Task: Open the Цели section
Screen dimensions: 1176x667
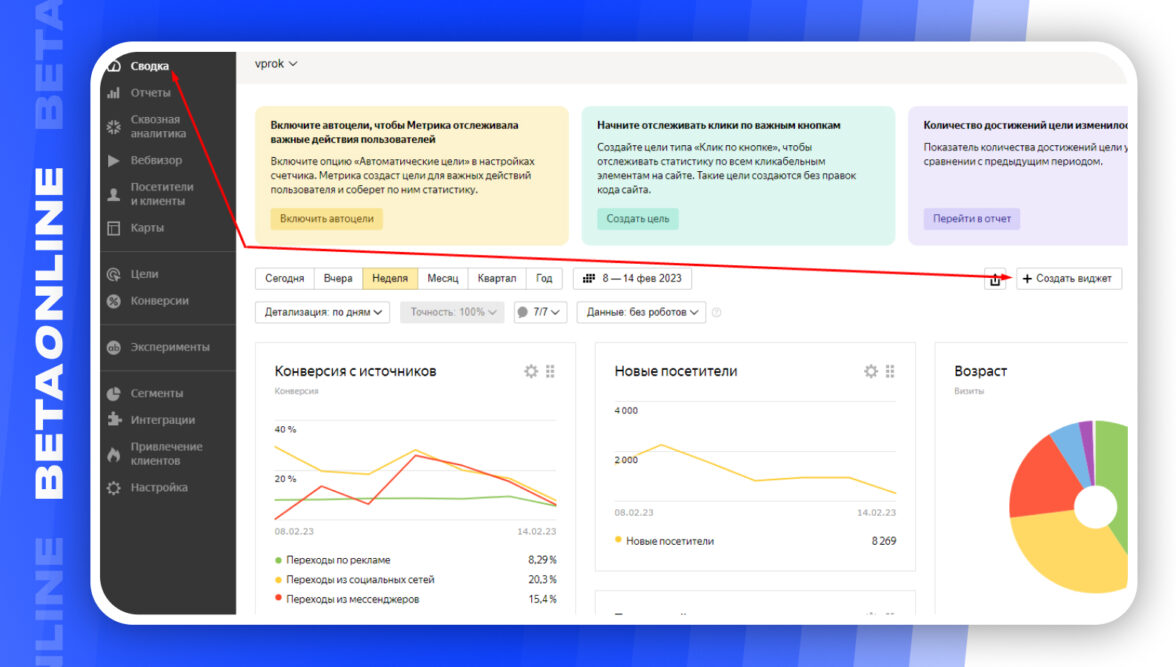Action: click(144, 274)
